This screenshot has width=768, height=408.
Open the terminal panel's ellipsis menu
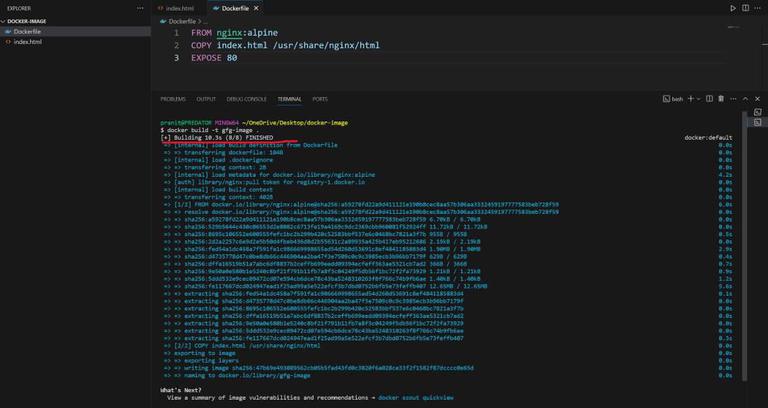coord(733,99)
